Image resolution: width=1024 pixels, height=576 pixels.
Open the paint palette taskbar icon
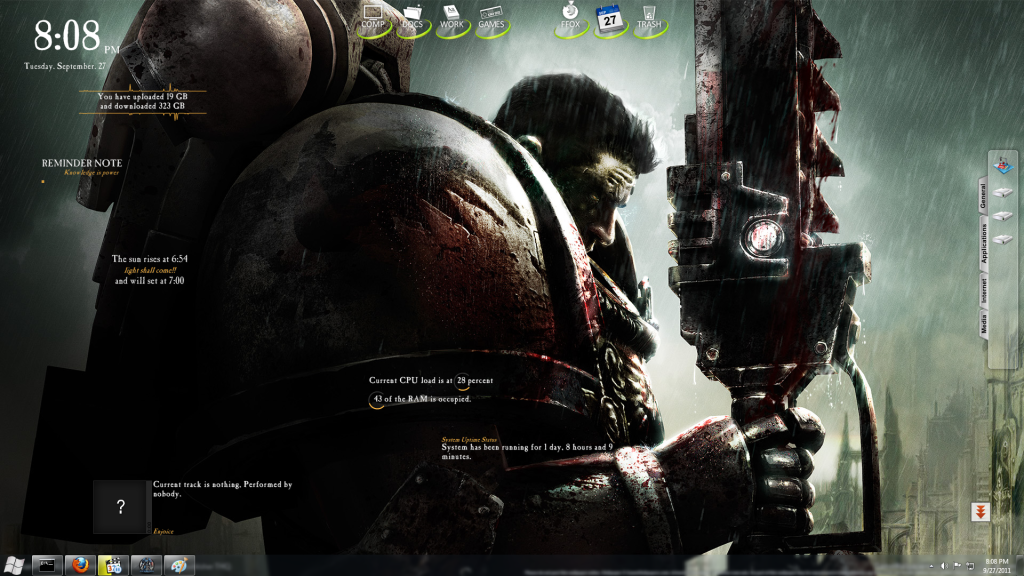pos(178,565)
